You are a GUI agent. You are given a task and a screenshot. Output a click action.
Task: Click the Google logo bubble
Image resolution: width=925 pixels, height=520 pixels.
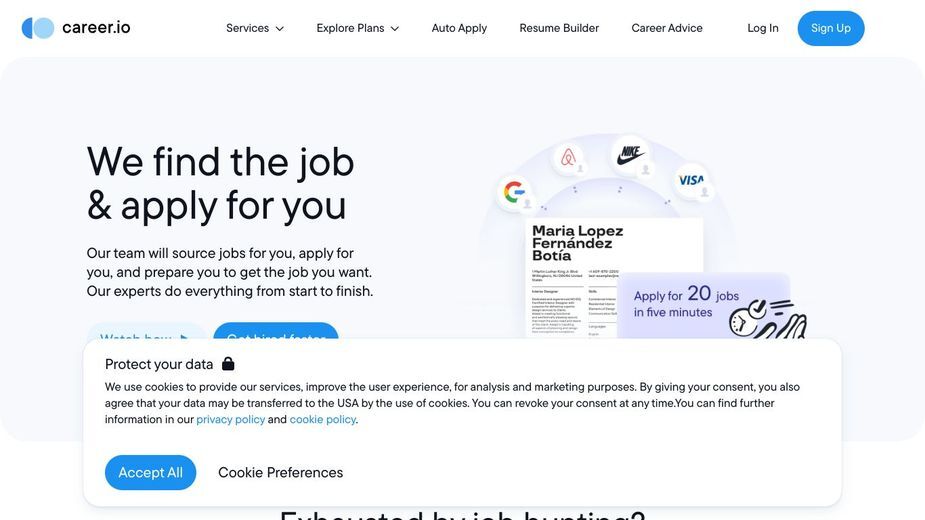[514, 192]
